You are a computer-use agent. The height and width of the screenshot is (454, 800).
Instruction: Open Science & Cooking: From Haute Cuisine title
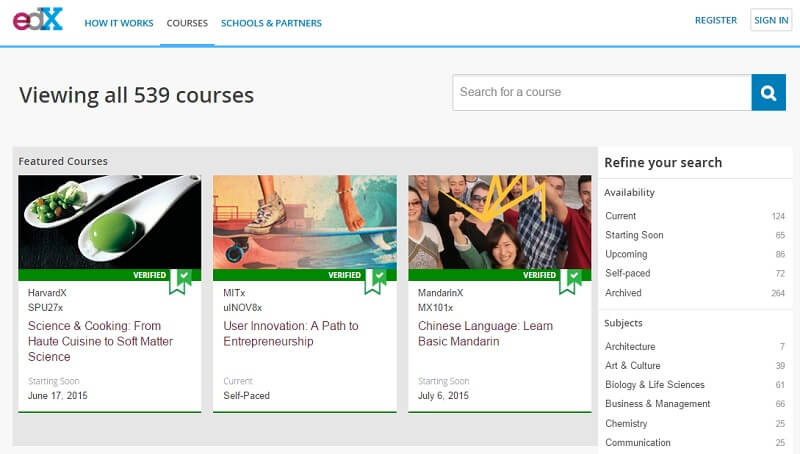[x=101, y=341]
